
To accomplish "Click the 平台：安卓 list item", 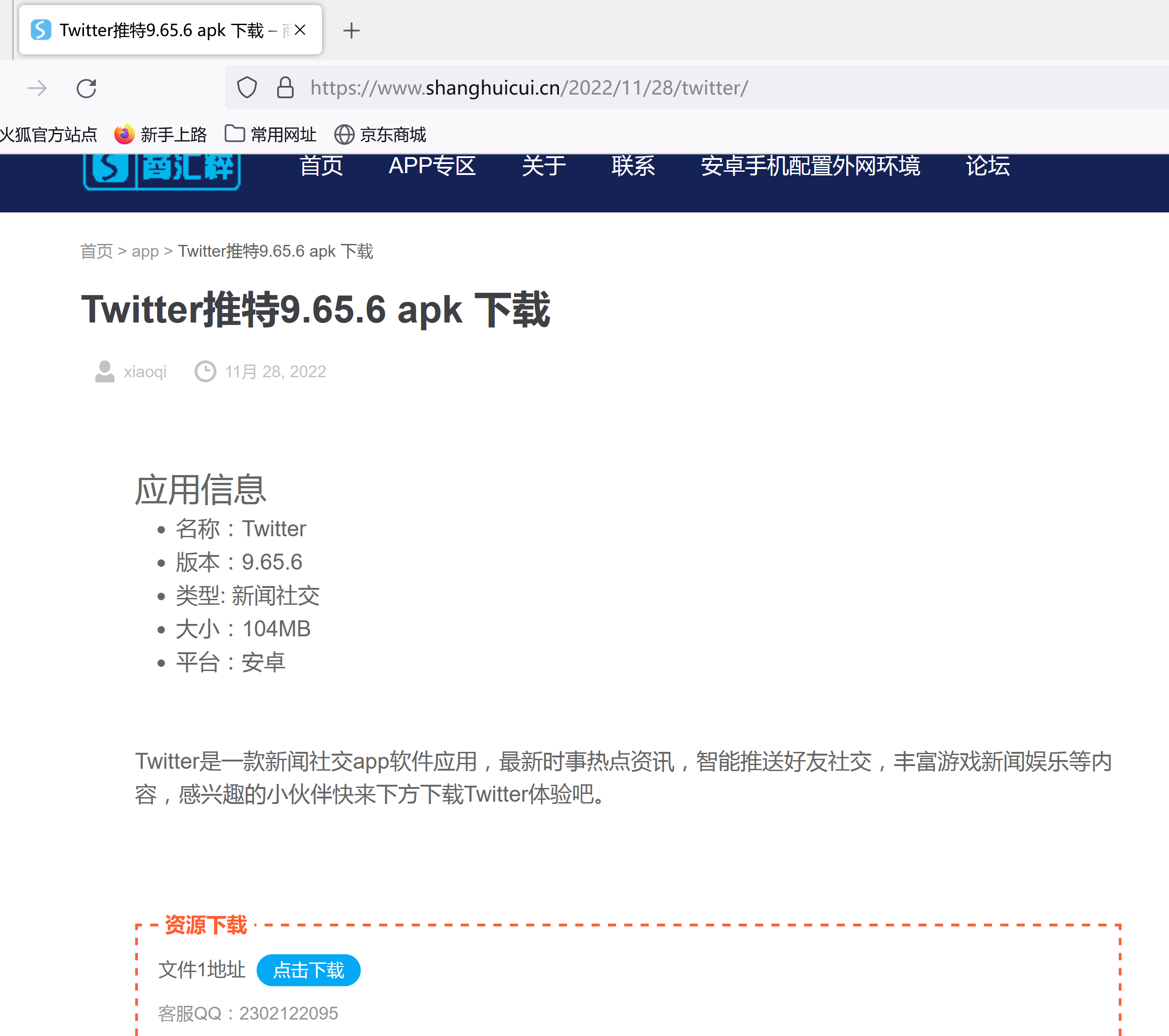I will 231,662.
